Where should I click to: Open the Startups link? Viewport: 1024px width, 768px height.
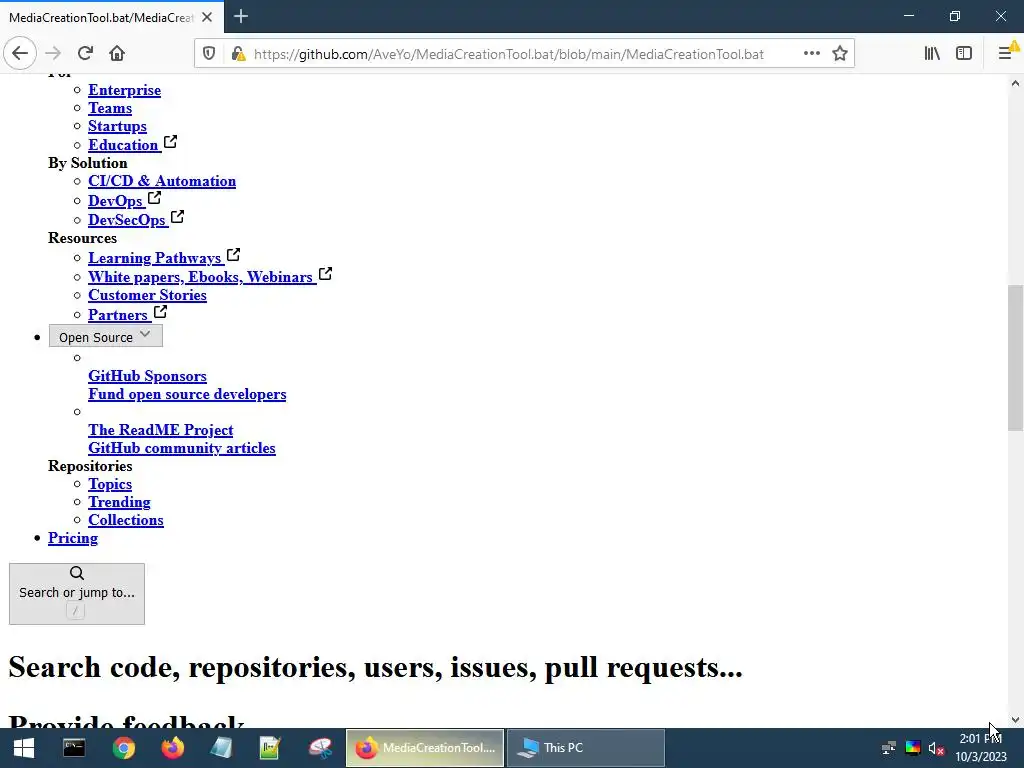(118, 126)
